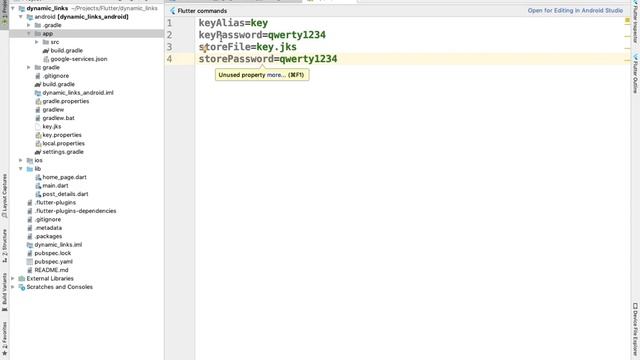Expand External Libraries node

[x=13, y=278]
